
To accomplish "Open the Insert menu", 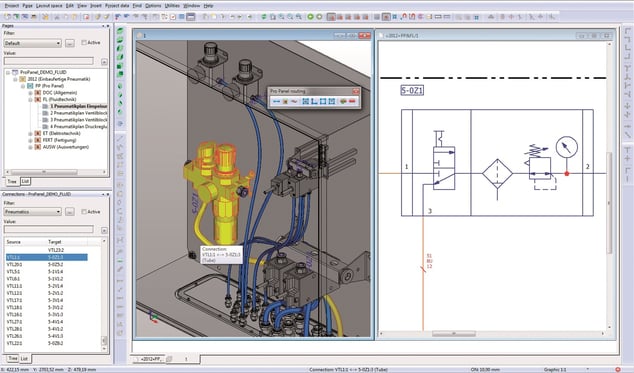I will tap(96, 6).
